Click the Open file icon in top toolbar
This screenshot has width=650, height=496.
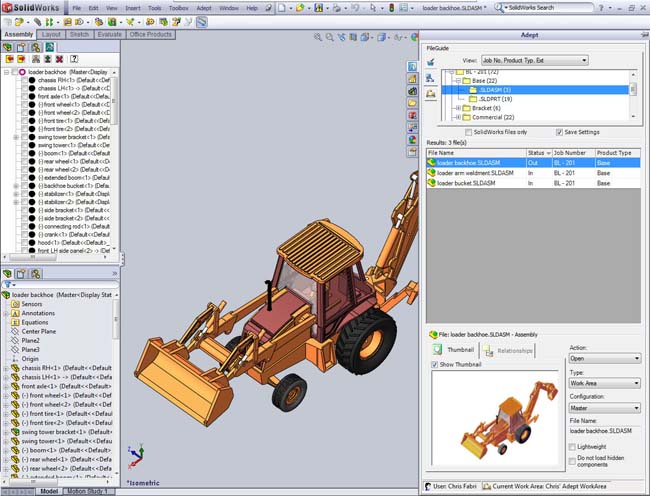[x=300, y=8]
